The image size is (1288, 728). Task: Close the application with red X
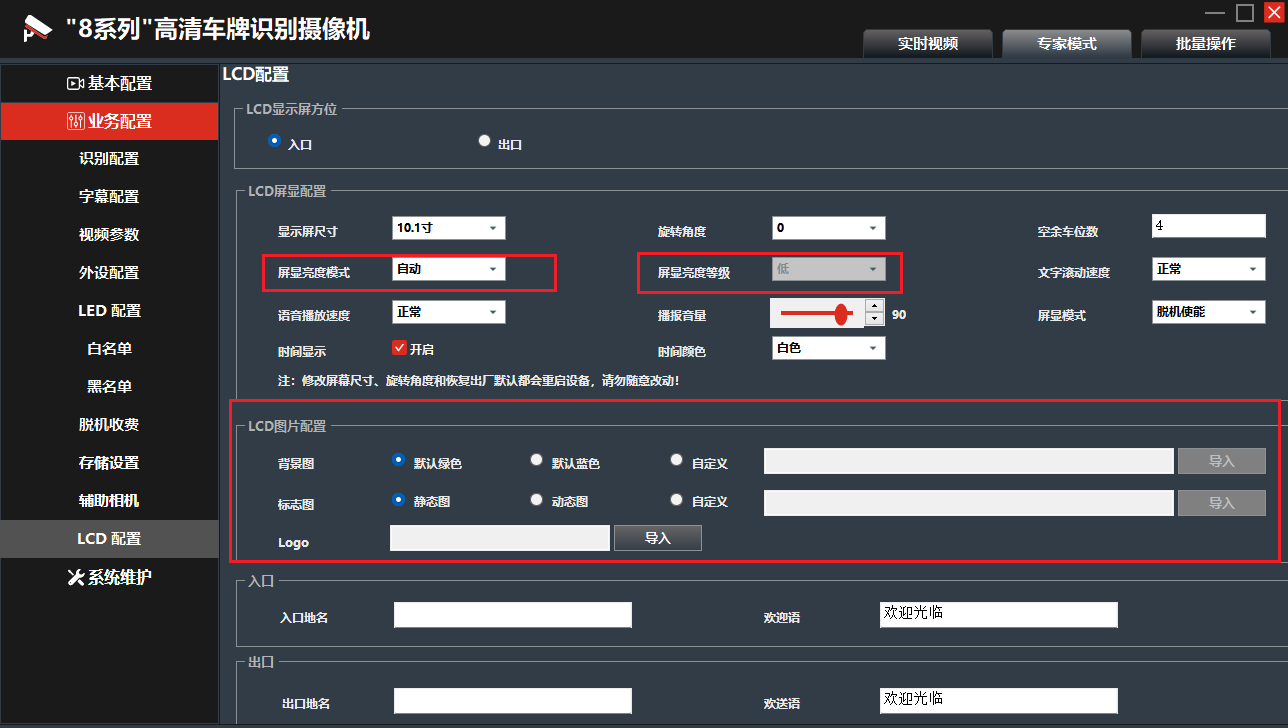[x=1273, y=12]
